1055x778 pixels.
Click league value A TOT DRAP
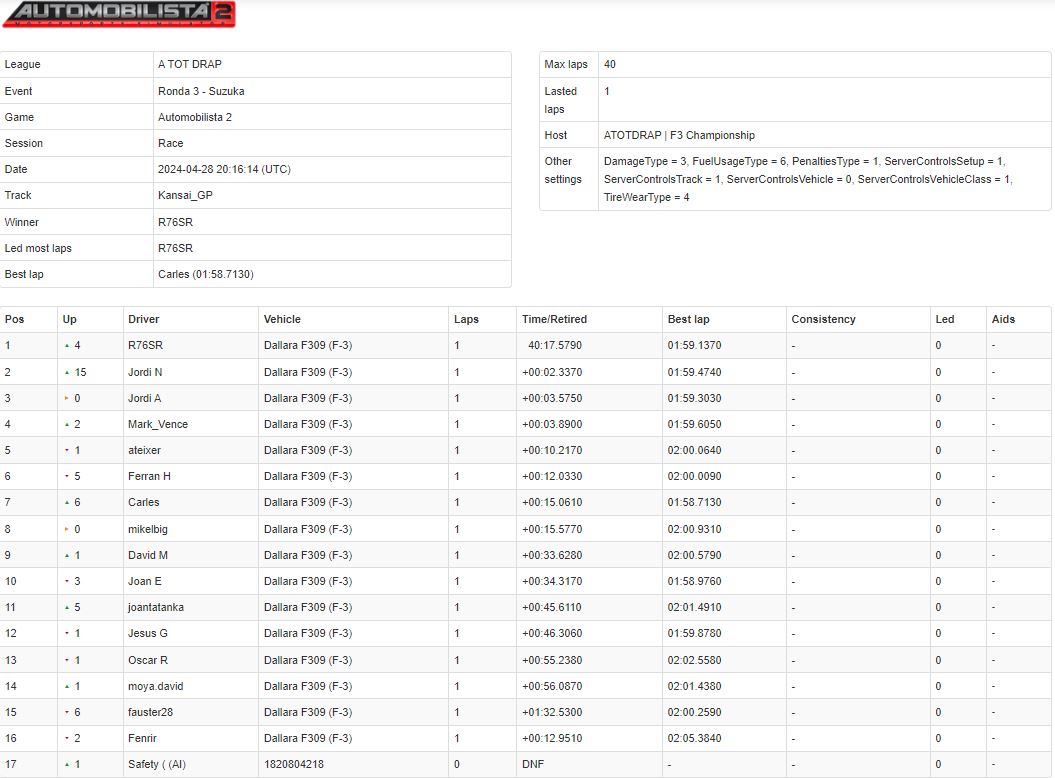pos(190,64)
